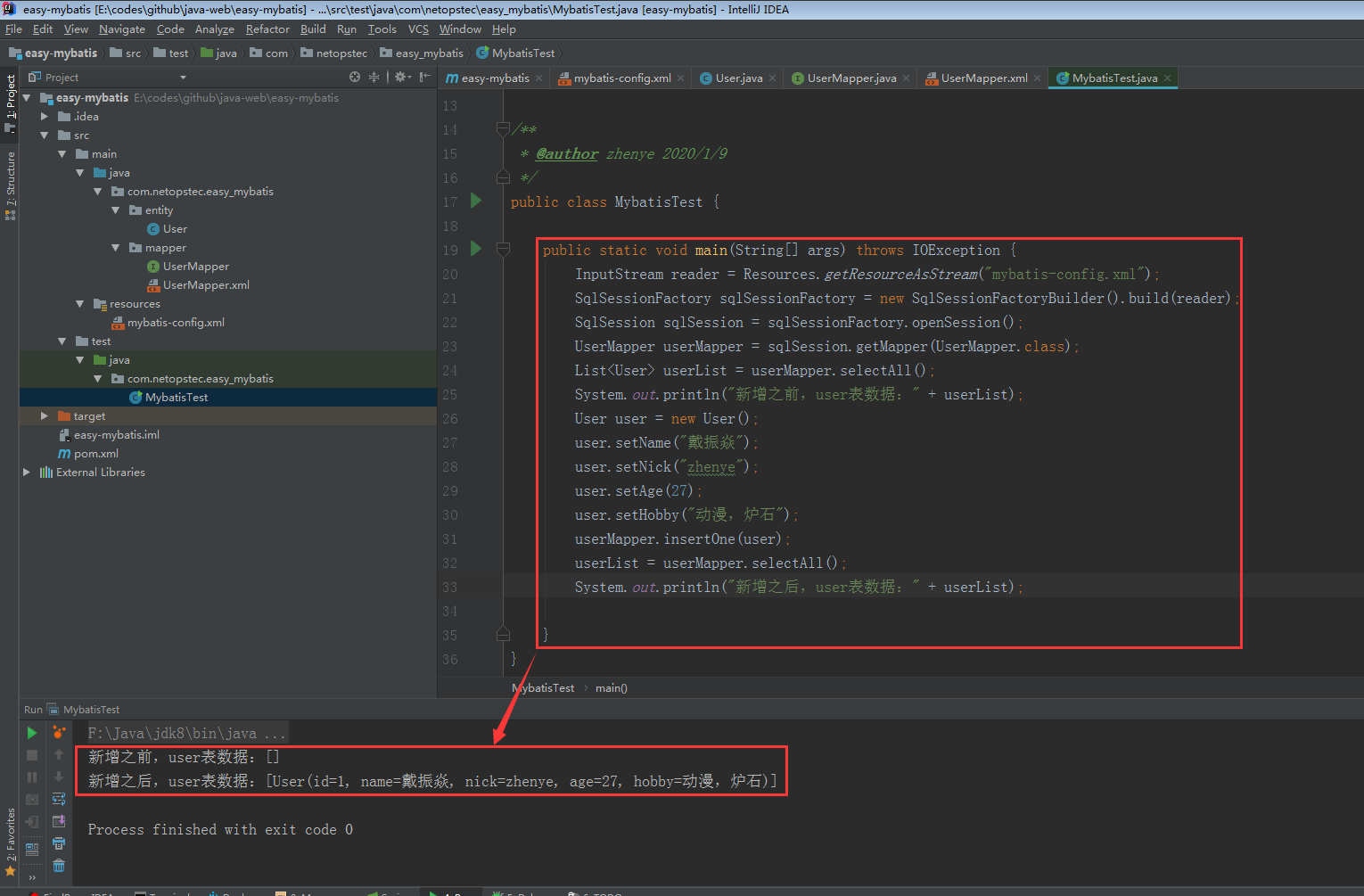
Task: Close the mybatis-config.xml tab
Action: [680, 78]
